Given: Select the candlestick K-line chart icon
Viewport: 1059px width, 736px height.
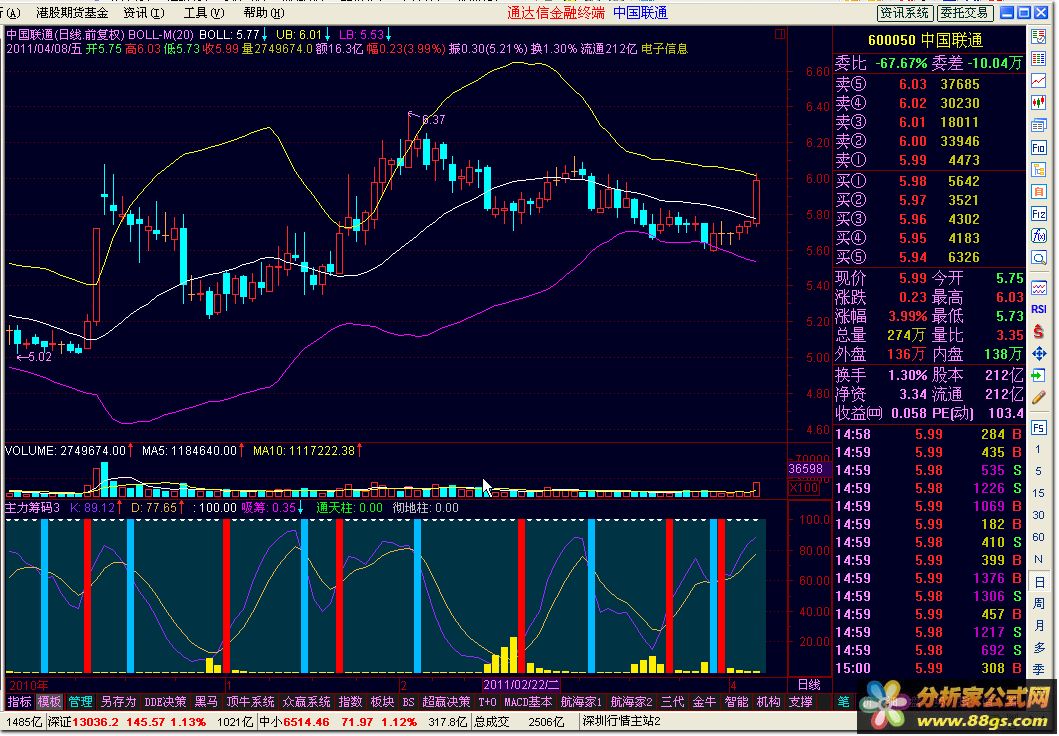Looking at the screenshot, I should tap(1039, 103).
